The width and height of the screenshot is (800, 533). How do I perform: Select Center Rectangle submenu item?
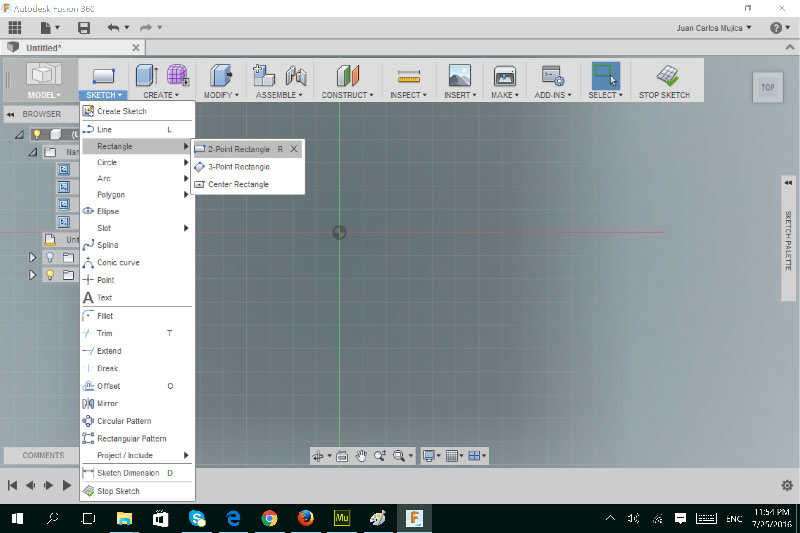point(247,184)
